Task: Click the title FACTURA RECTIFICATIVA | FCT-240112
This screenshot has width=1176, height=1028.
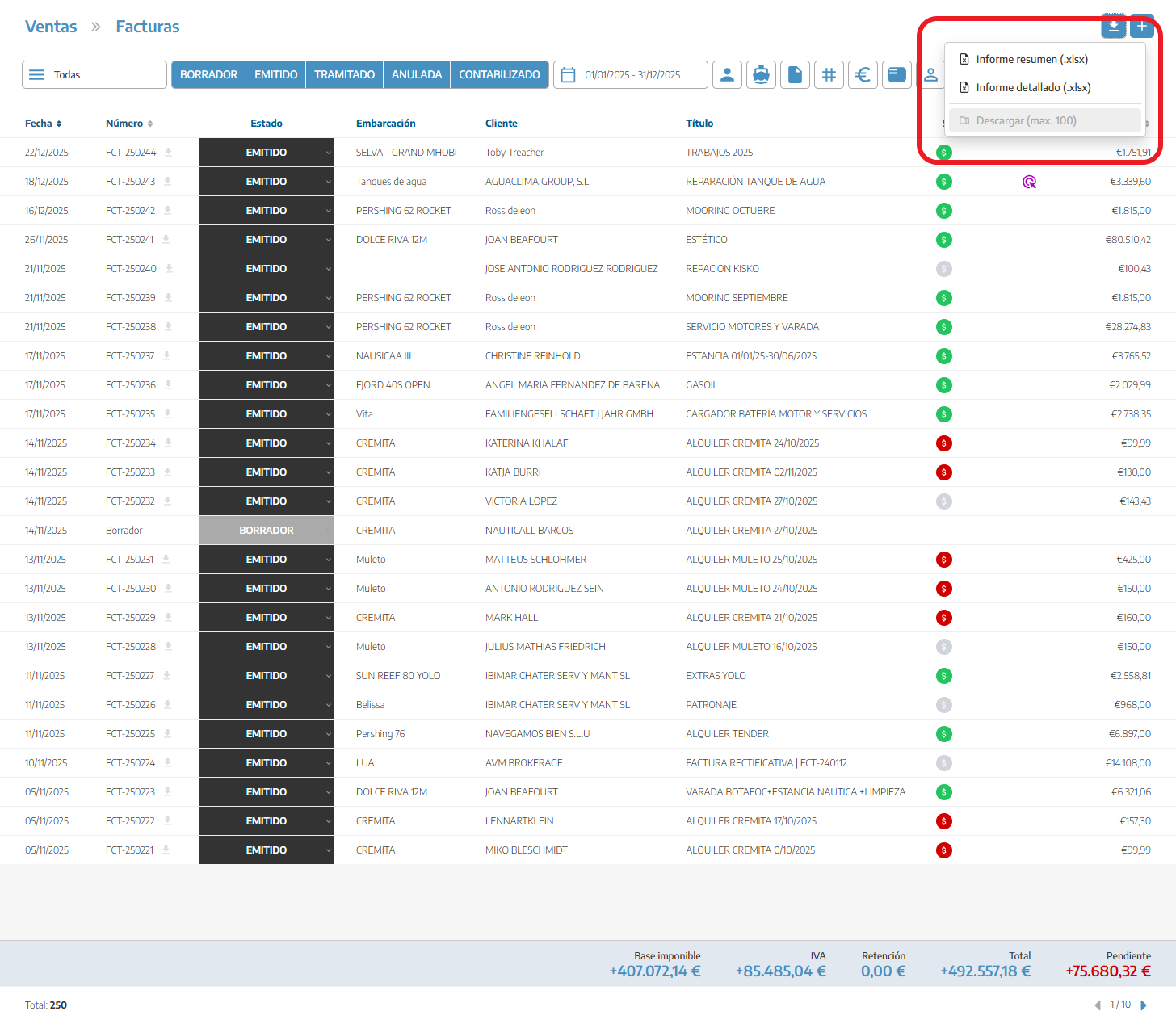Action: pyautogui.click(x=766, y=763)
